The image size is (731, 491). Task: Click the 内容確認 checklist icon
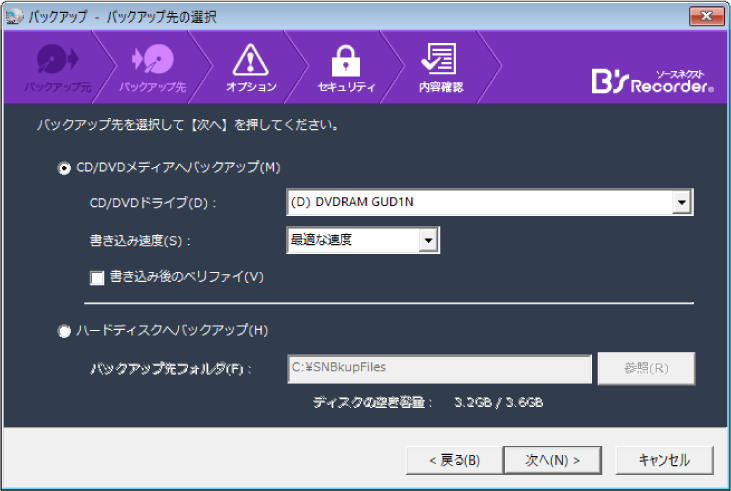pyautogui.click(x=440, y=60)
